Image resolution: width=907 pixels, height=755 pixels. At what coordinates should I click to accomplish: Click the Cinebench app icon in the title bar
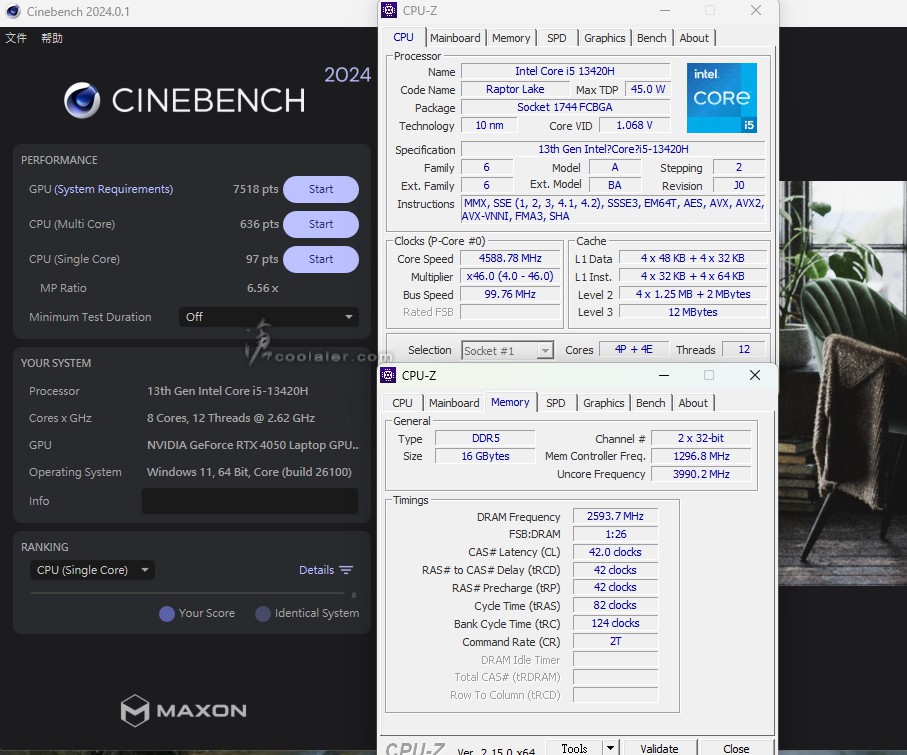13,11
